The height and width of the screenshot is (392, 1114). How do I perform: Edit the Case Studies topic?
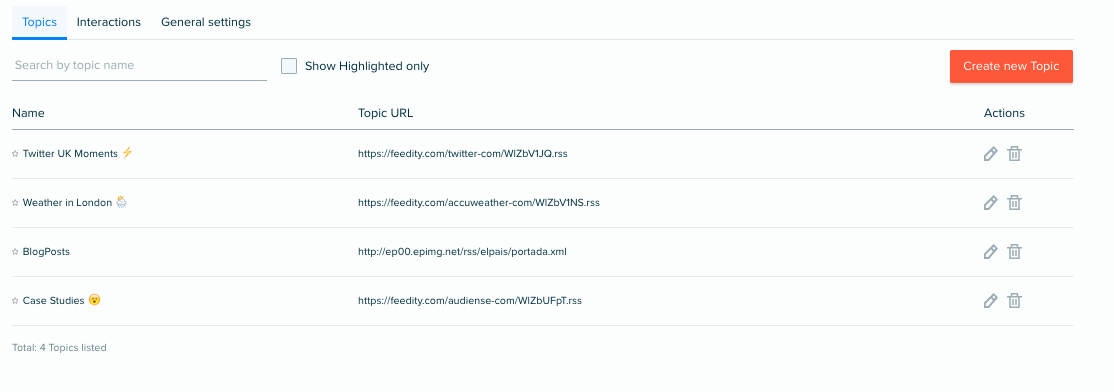coord(990,300)
